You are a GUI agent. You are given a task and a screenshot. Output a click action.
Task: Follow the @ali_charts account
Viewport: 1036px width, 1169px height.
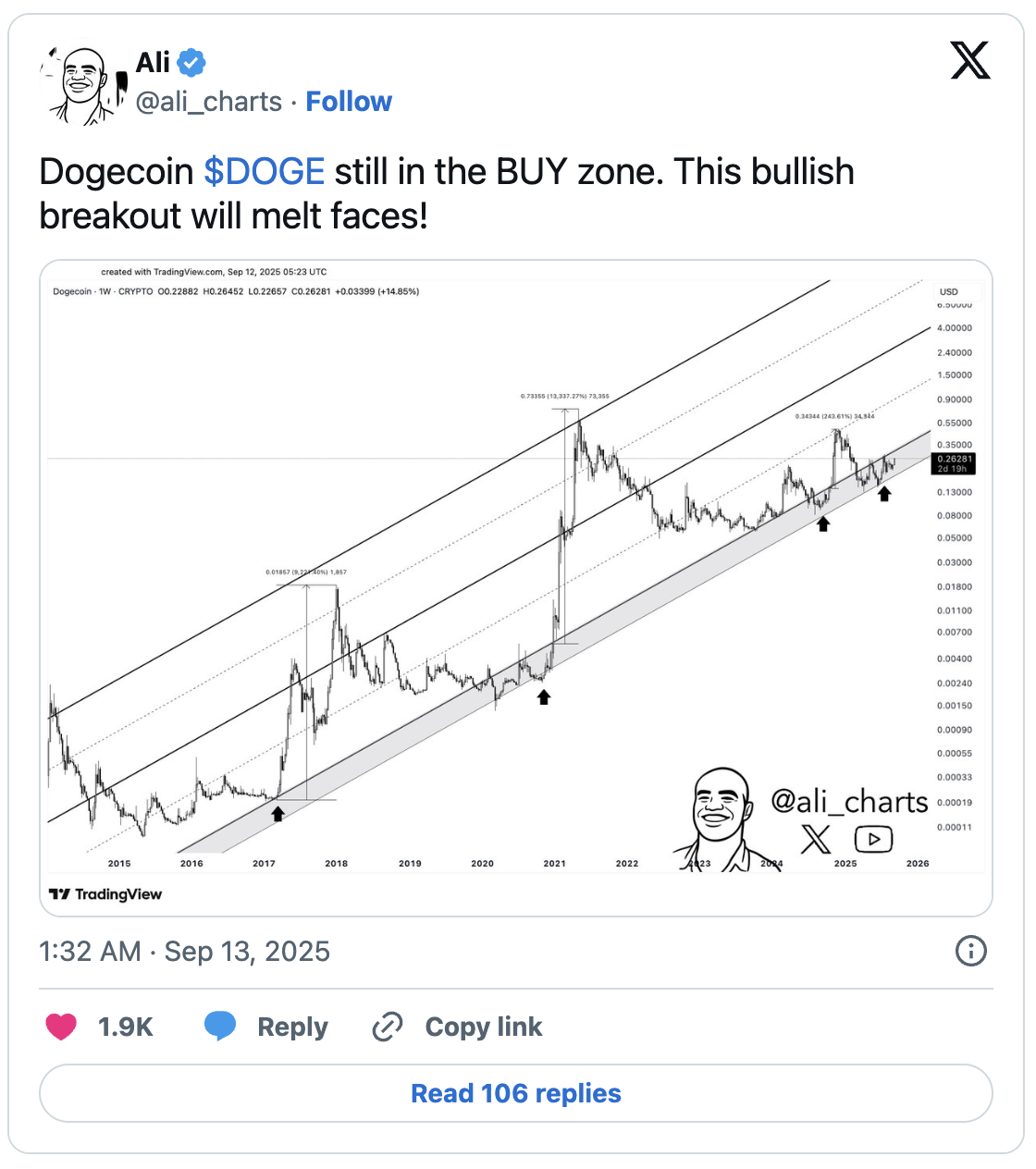[349, 102]
